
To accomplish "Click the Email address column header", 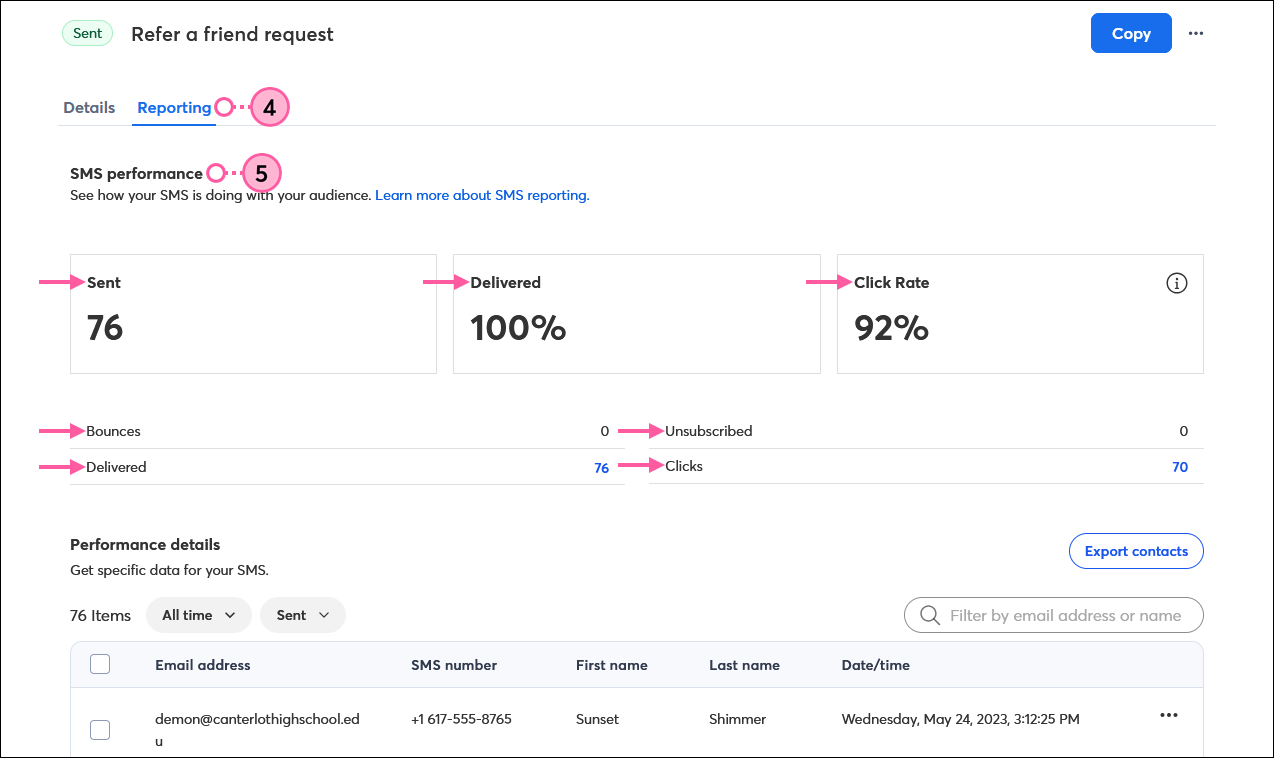I will click(x=203, y=665).
